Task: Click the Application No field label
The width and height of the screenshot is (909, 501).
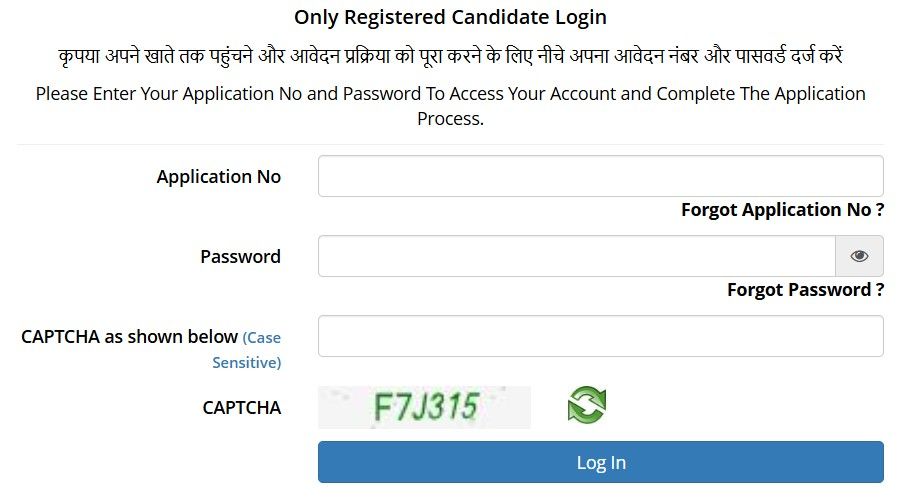Action: pos(218,177)
